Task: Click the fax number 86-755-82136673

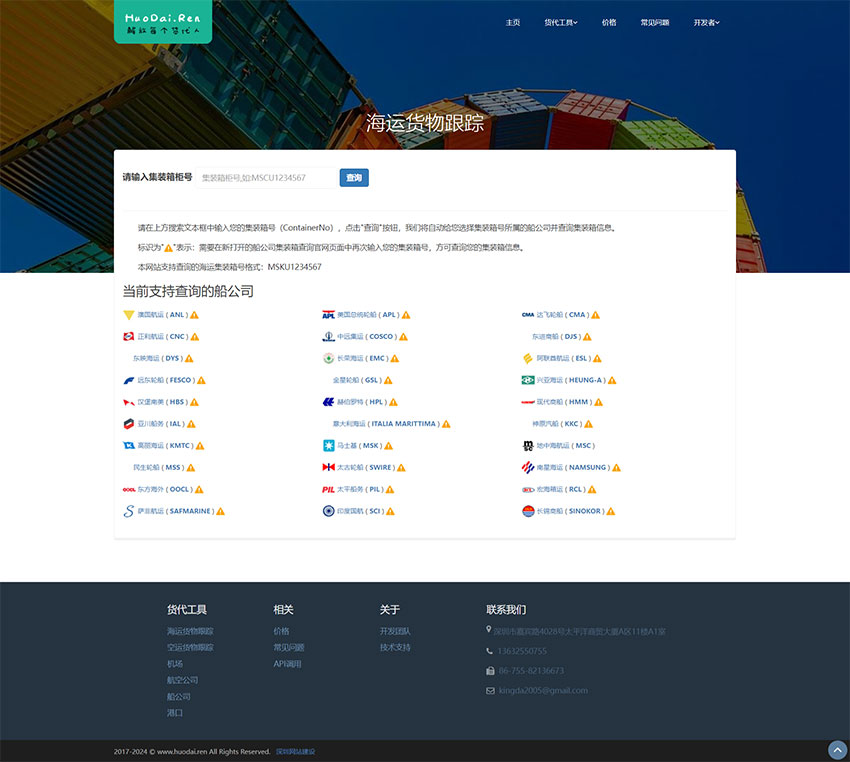Action: coord(531,671)
